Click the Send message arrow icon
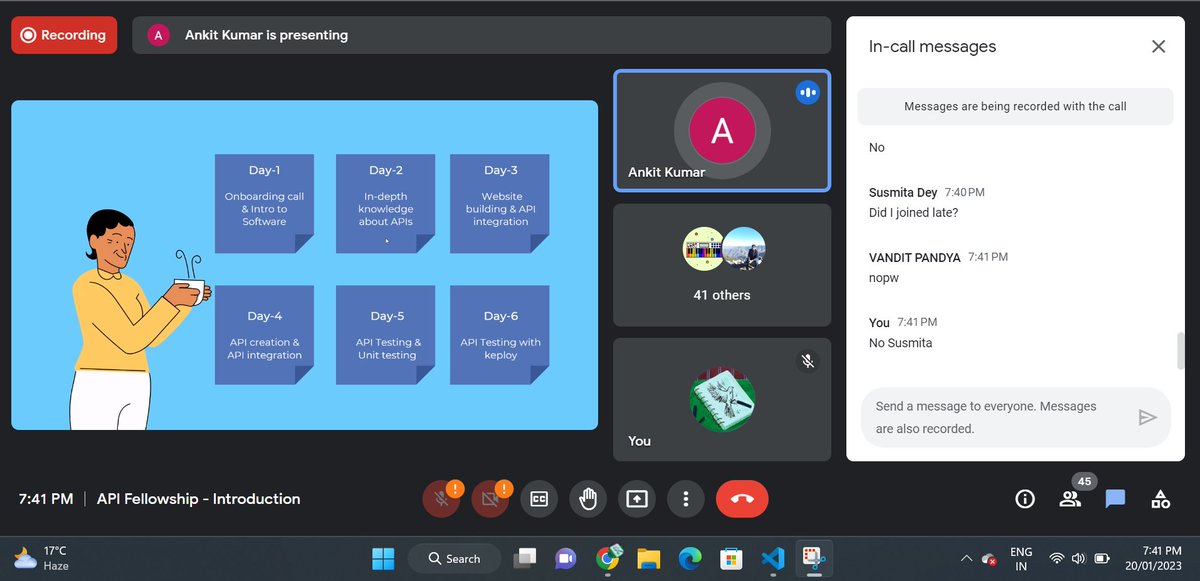 pyautogui.click(x=1148, y=417)
